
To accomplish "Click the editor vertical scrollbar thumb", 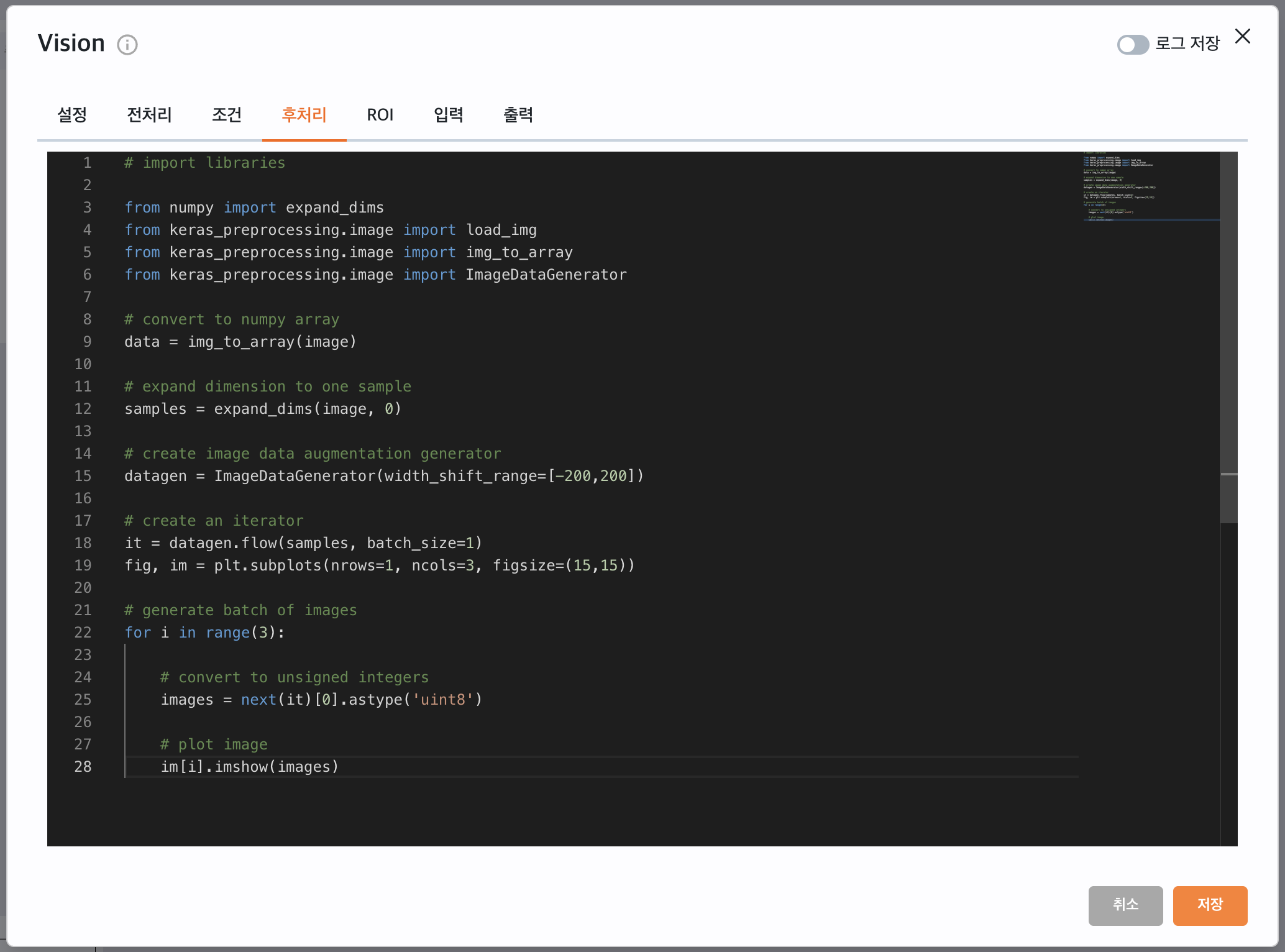I will point(1229,337).
